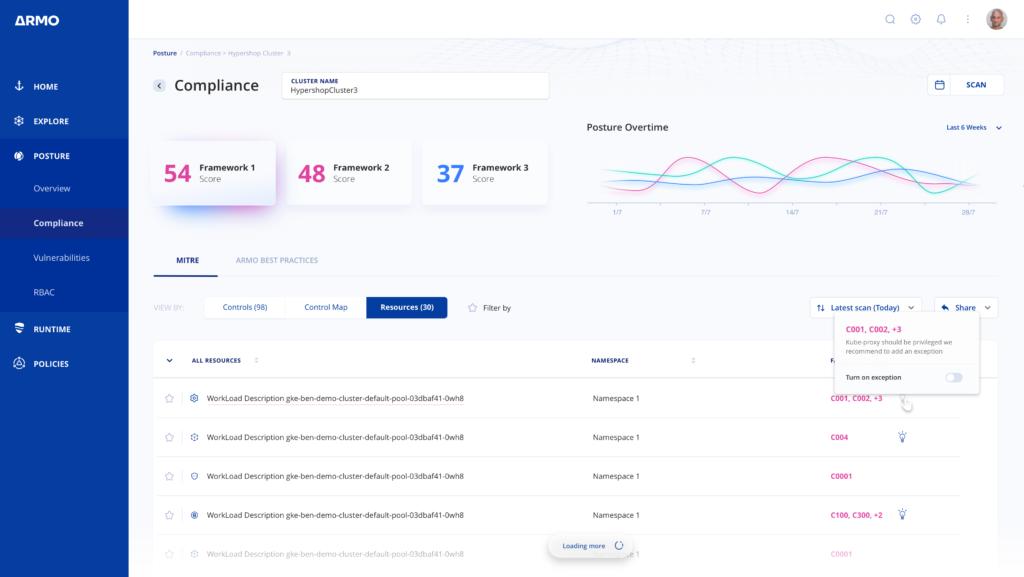This screenshot has width=1024, height=577.
Task: Open settings gear in top bar
Action: click(916, 19)
